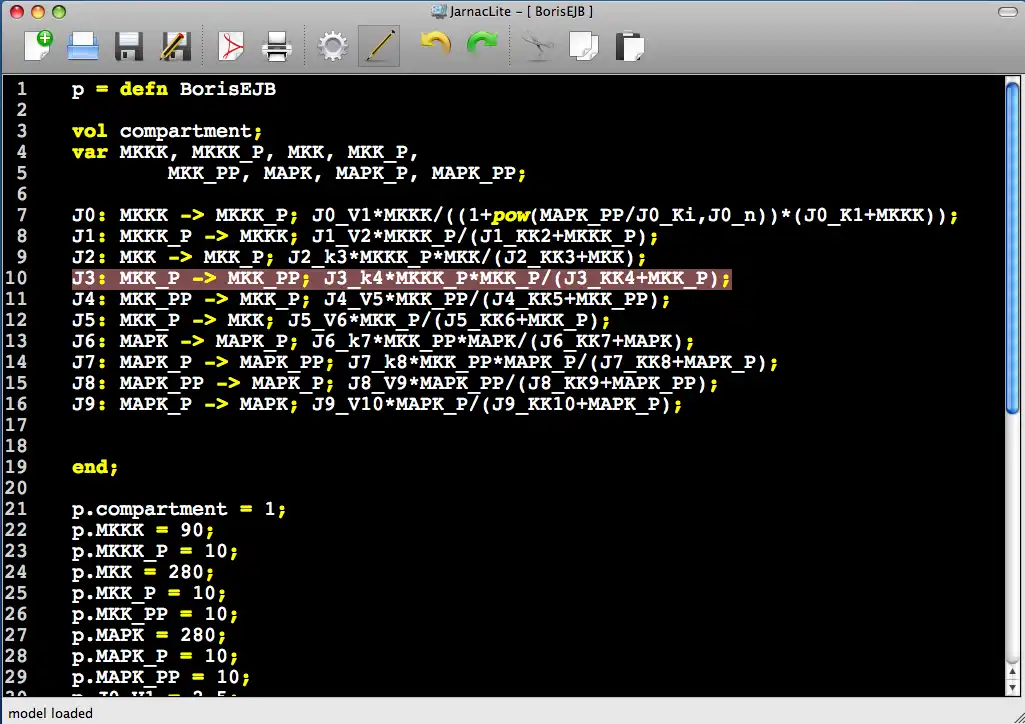1025x724 pixels.
Task: Click the 'vol compartment;' line
Action: click(x=167, y=131)
